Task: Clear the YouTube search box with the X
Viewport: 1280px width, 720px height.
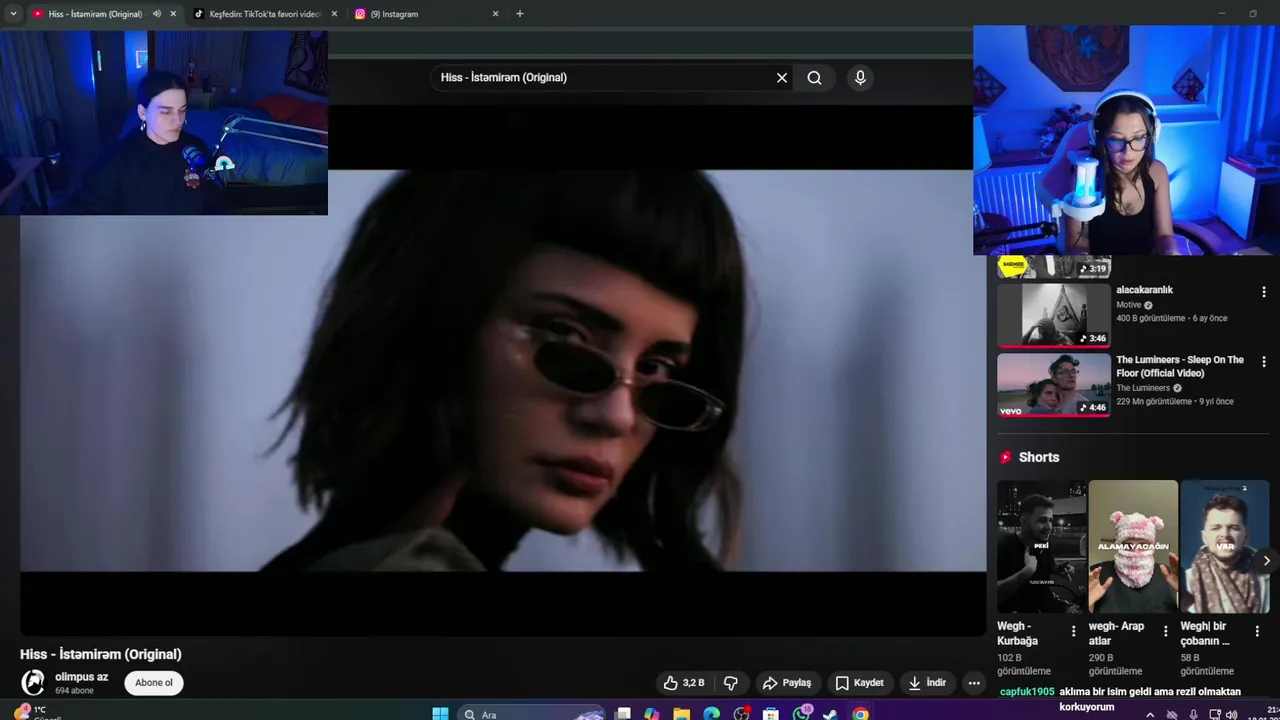Action: pos(782,78)
